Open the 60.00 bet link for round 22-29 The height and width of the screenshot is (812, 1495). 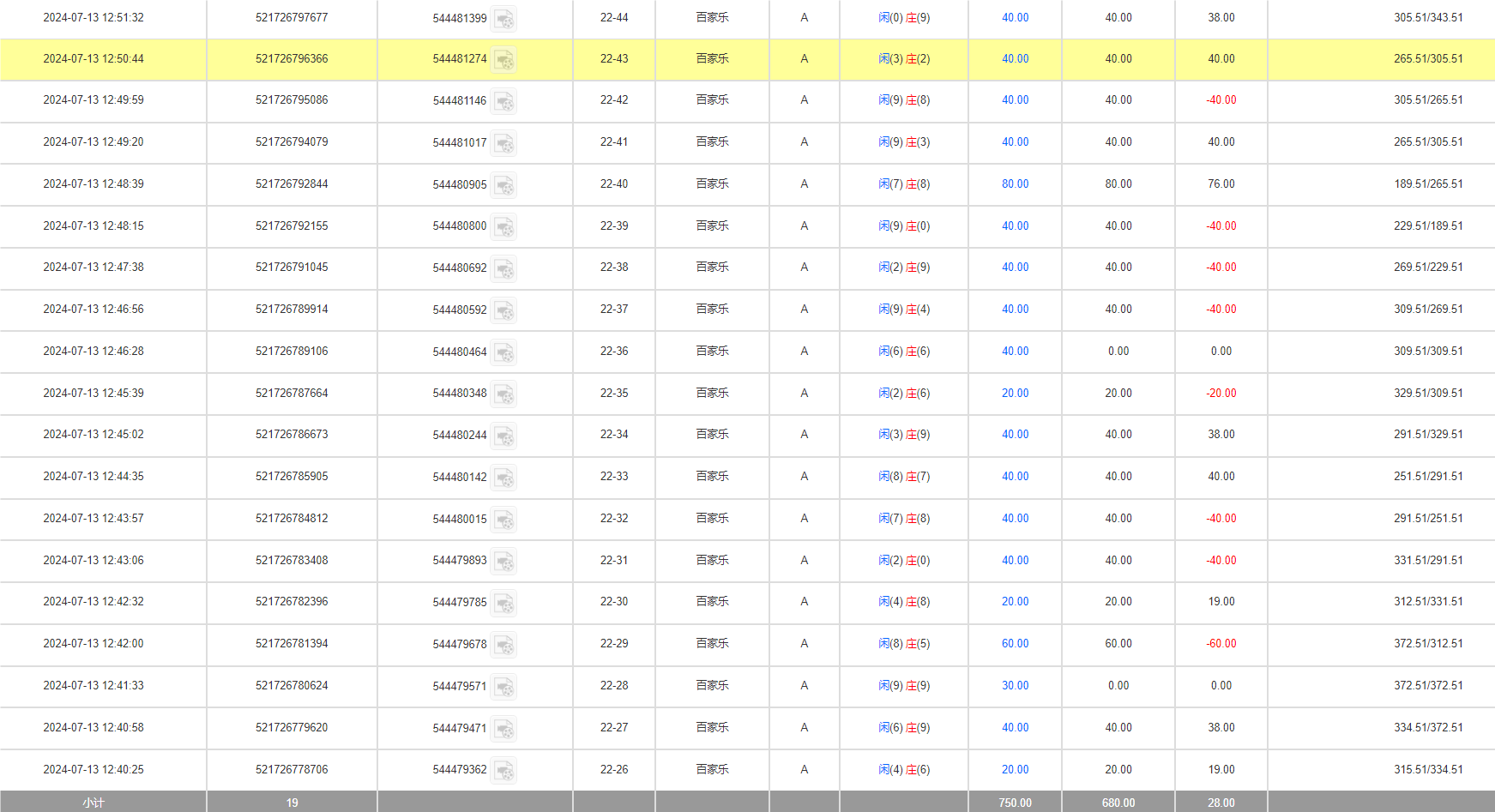click(x=1015, y=644)
